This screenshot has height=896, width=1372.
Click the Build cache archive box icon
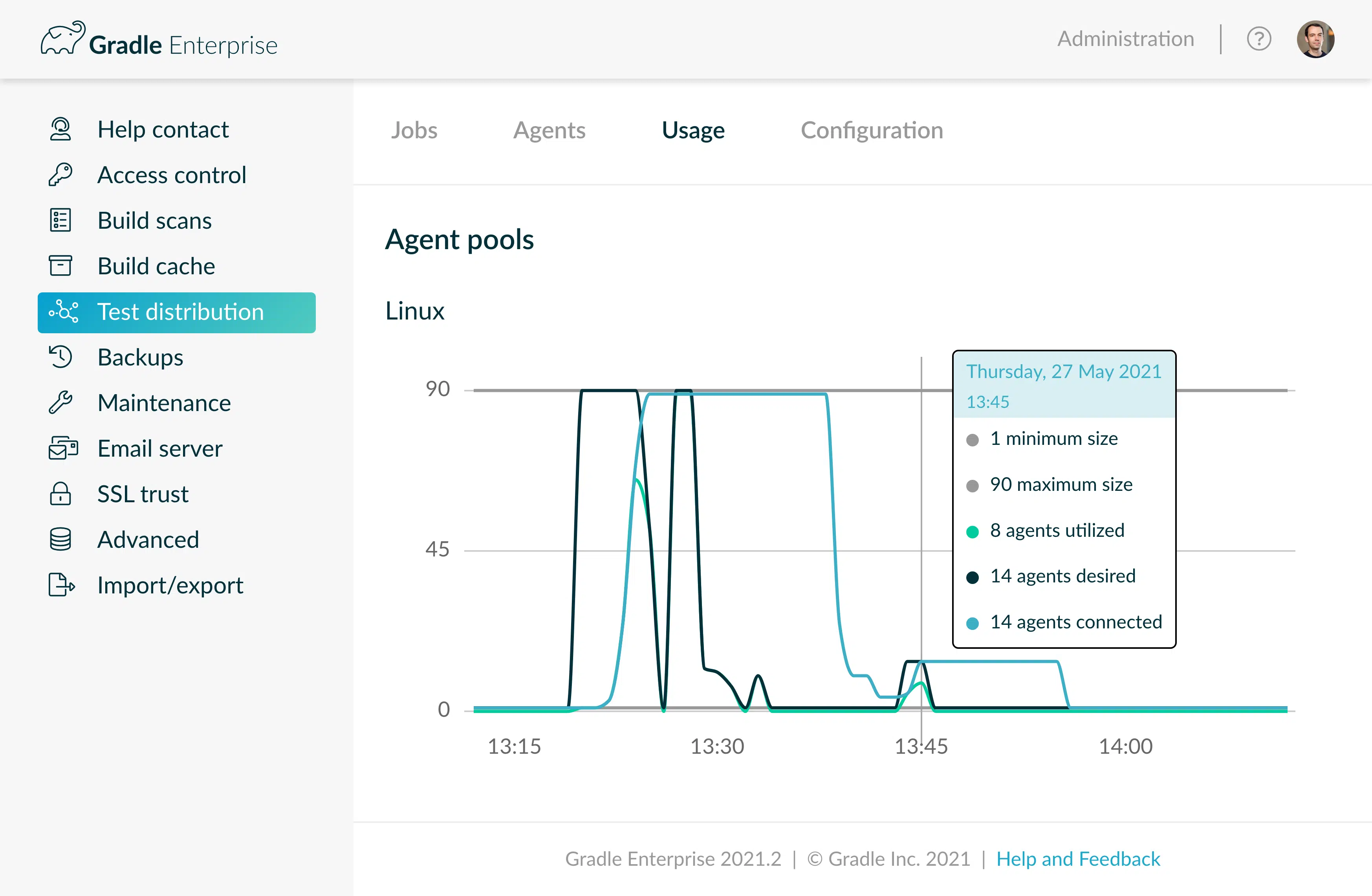[60, 266]
